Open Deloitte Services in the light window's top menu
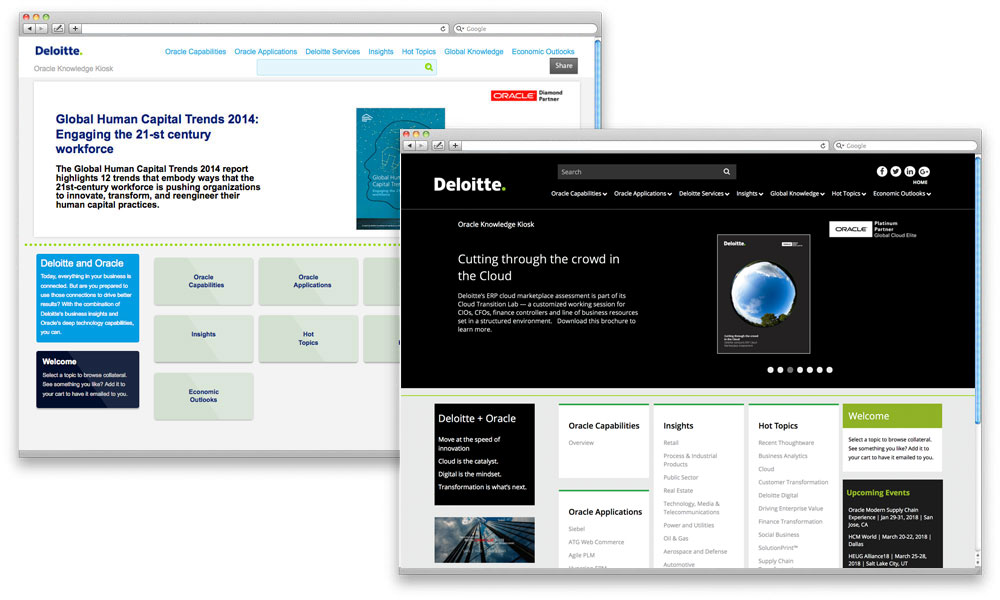The width and height of the screenshot is (1000, 600). [x=332, y=52]
